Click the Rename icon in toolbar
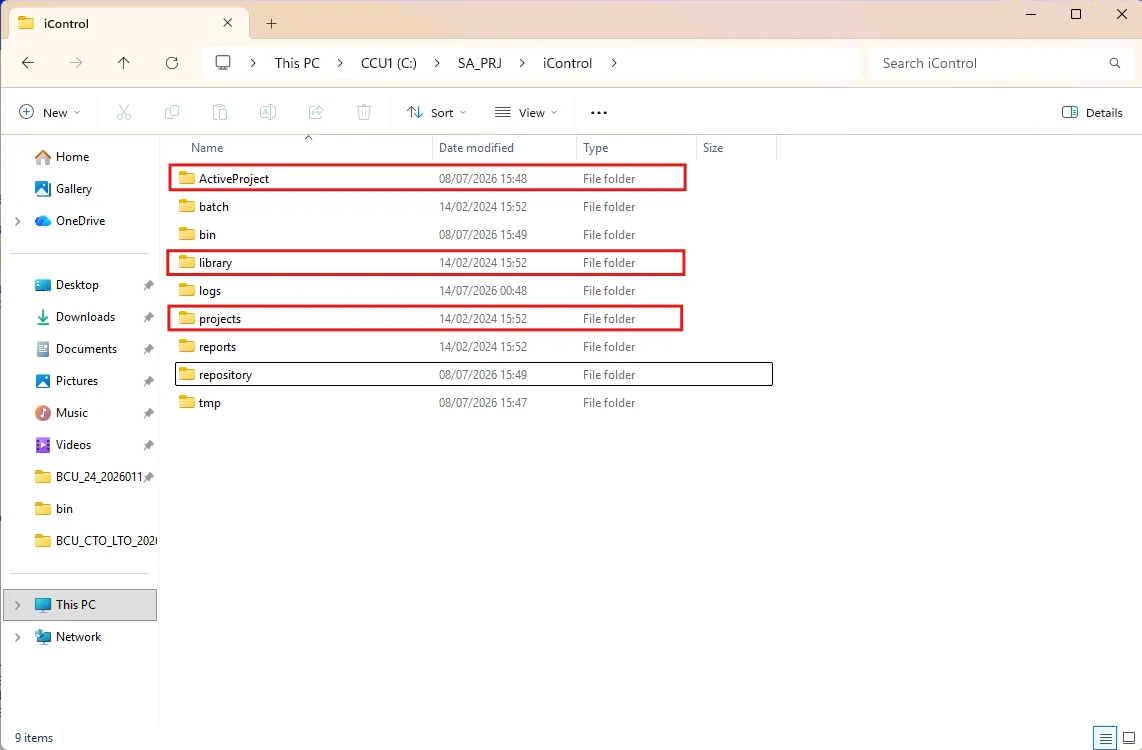Viewport: 1142px width, 750px height. point(268,112)
